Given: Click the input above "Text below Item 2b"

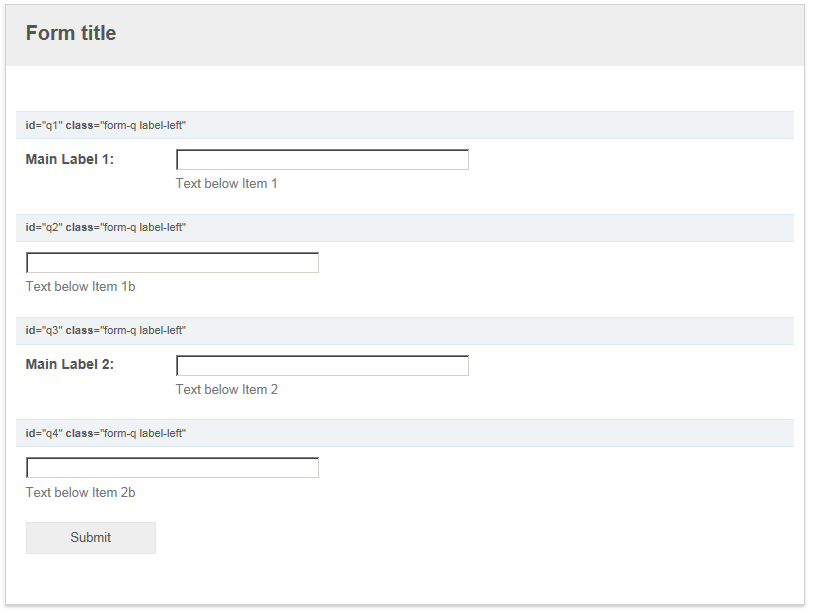Looking at the screenshot, I should (x=172, y=468).
